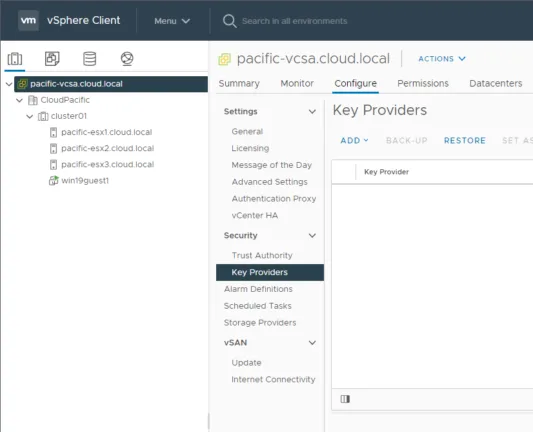Open the ADD dropdown
Screen dimensions: 533x432
click(x=355, y=140)
